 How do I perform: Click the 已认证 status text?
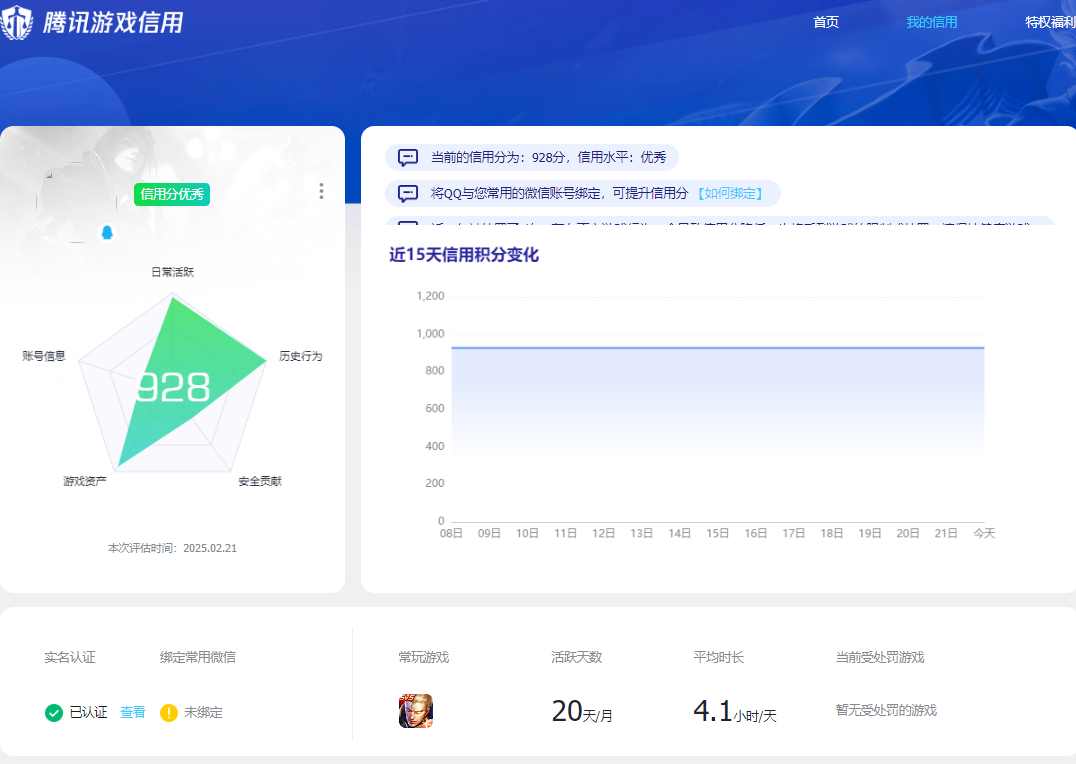(88, 713)
